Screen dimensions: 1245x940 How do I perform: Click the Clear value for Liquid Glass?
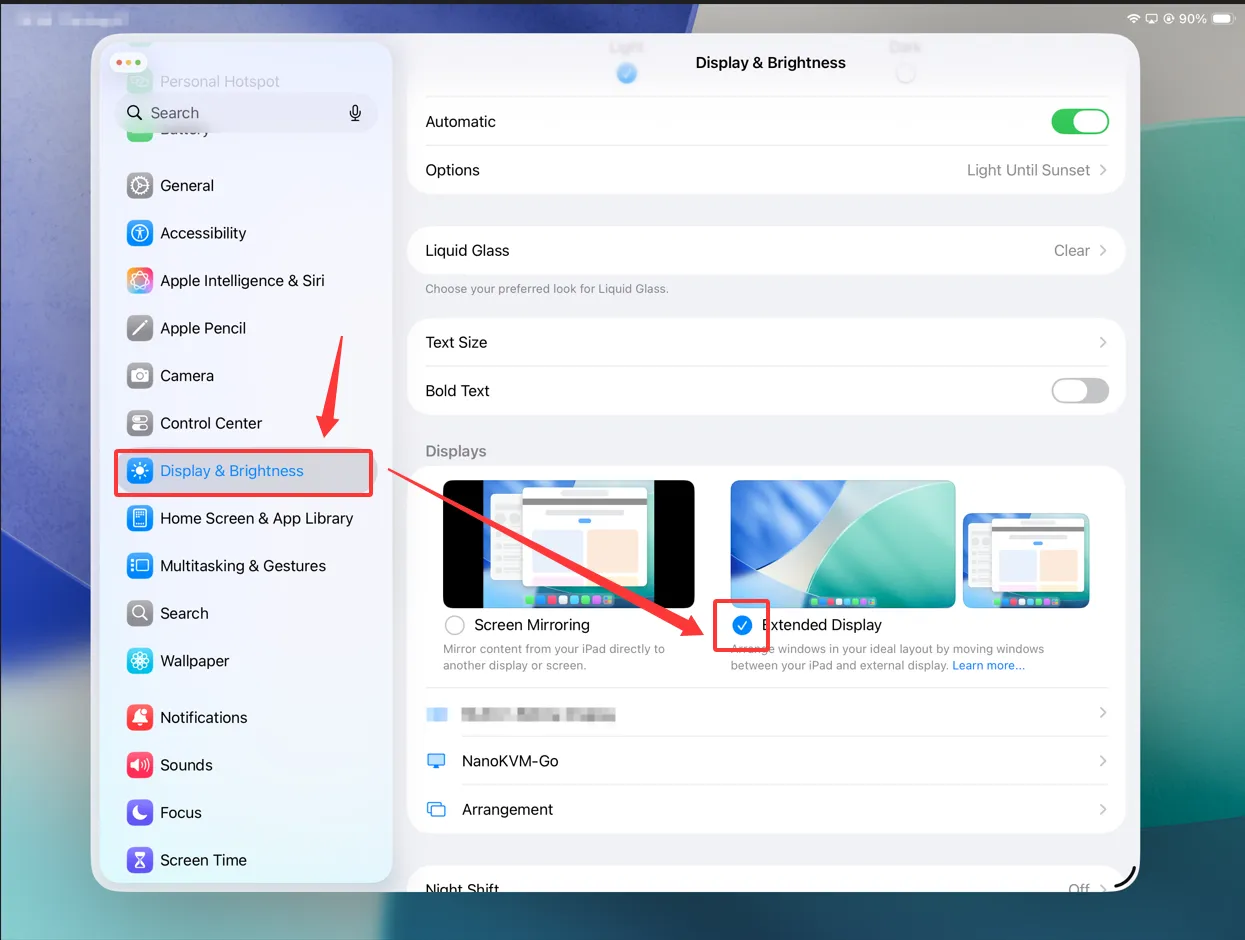[1072, 251]
